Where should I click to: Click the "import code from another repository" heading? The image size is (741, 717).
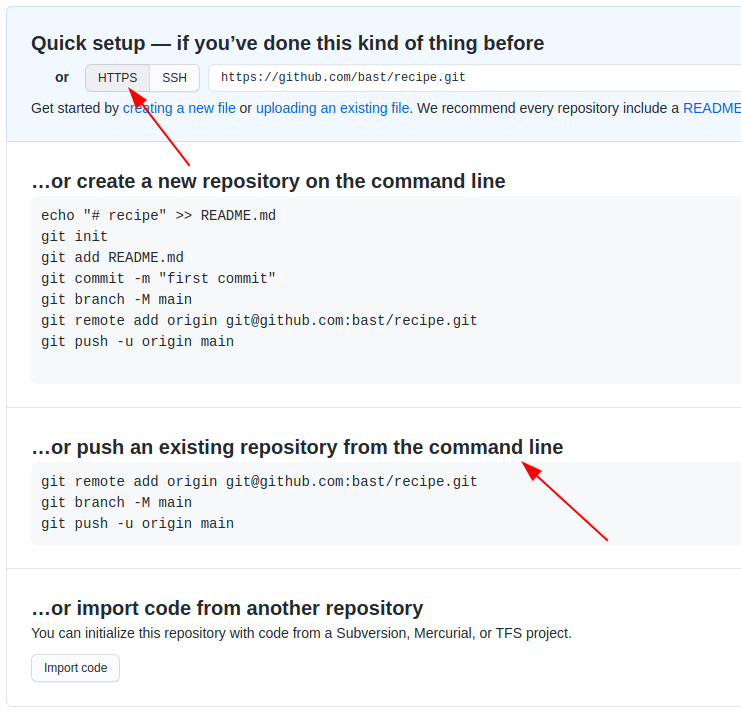coord(227,608)
